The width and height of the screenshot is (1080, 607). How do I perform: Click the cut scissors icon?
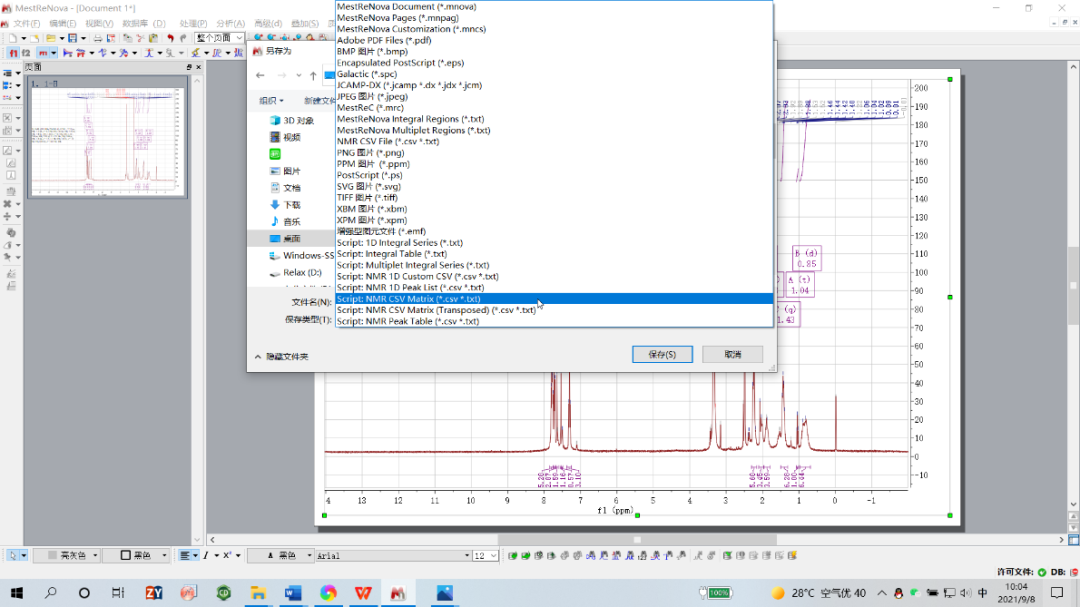(x=140, y=39)
